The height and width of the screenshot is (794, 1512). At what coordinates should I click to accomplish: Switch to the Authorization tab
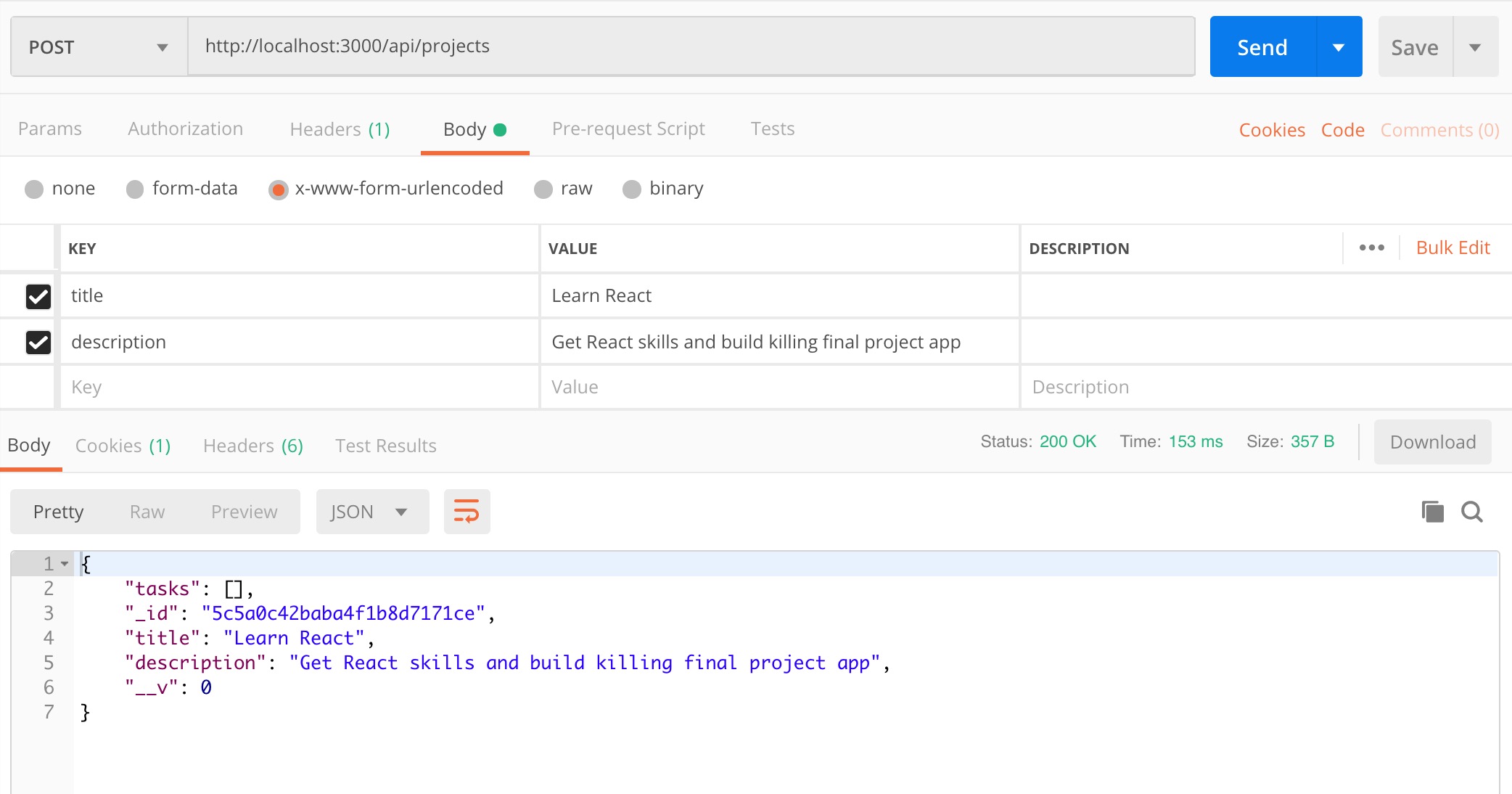(x=185, y=129)
